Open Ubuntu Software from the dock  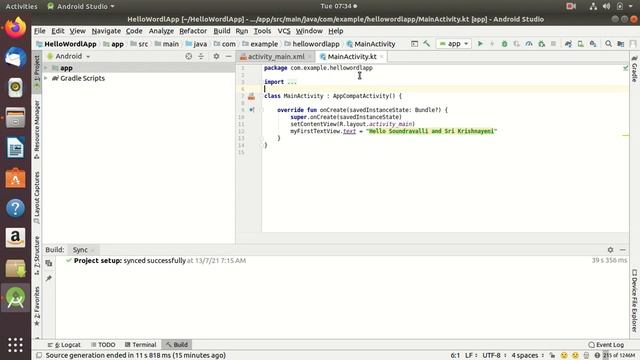click(x=16, y=178)
